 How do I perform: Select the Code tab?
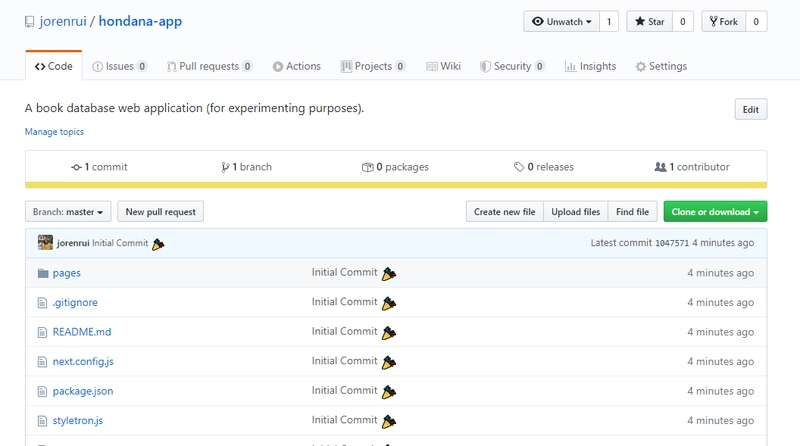[x=54, y=66]
